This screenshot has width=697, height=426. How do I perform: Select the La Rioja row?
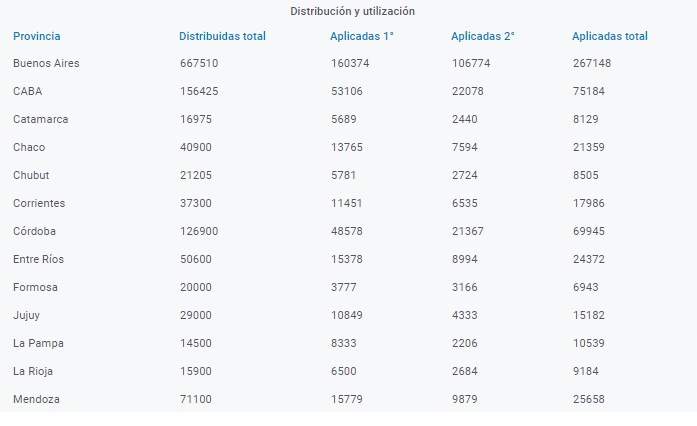(x=348, y=371)
